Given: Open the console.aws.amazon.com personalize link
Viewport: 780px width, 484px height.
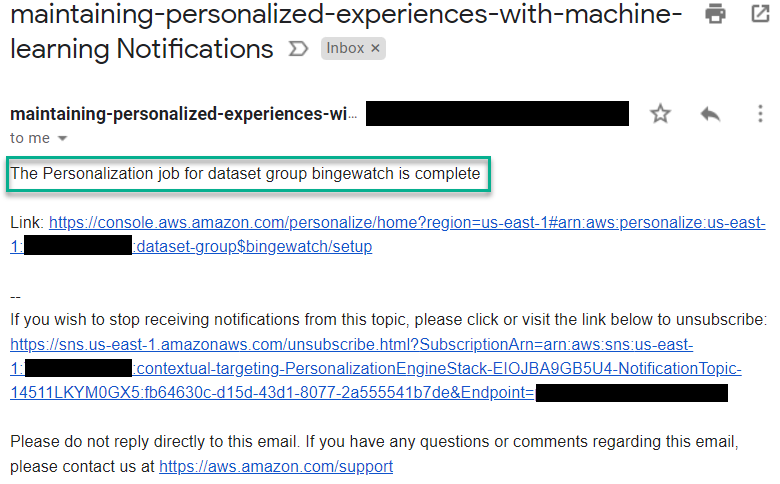Looking at the screenshot, I should coord(388,234).
